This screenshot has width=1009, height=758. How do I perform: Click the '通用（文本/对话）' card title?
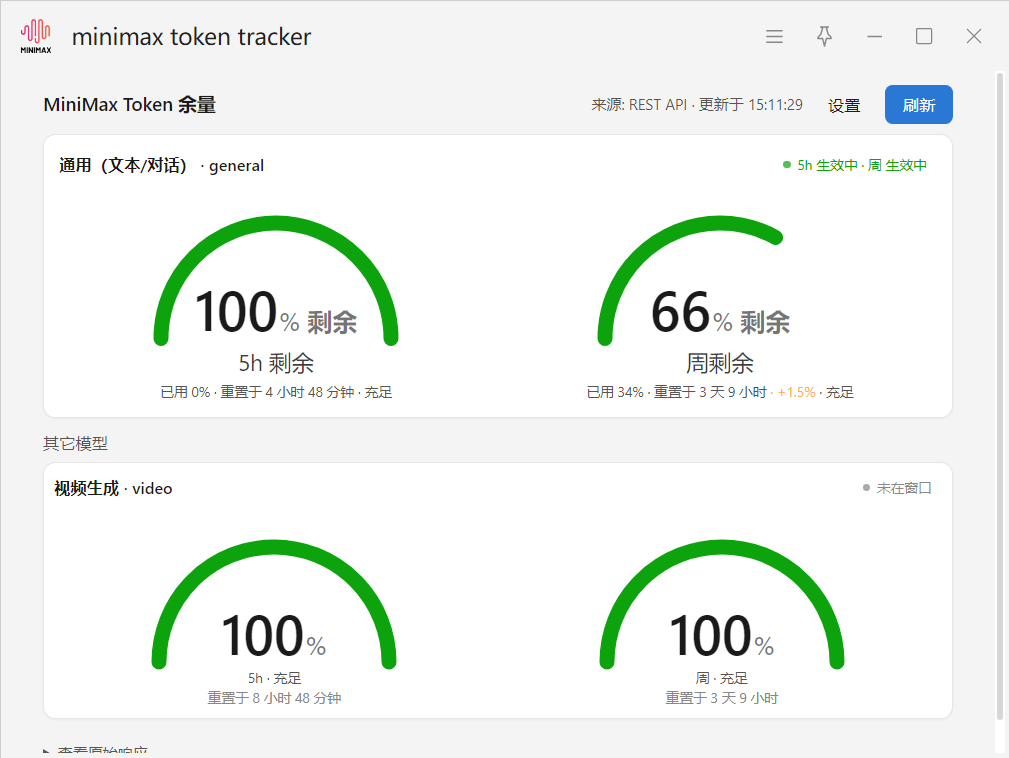(x=123, y=165)
